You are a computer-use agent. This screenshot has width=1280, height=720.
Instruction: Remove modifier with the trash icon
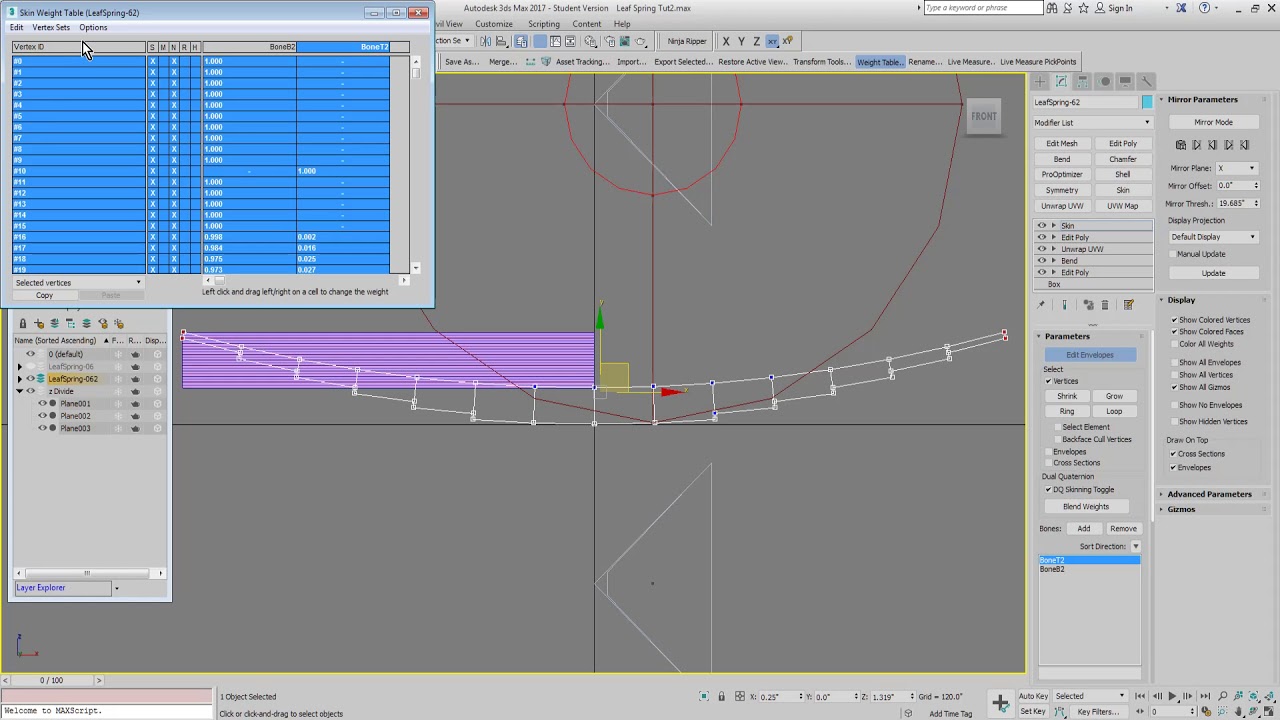1104,305
